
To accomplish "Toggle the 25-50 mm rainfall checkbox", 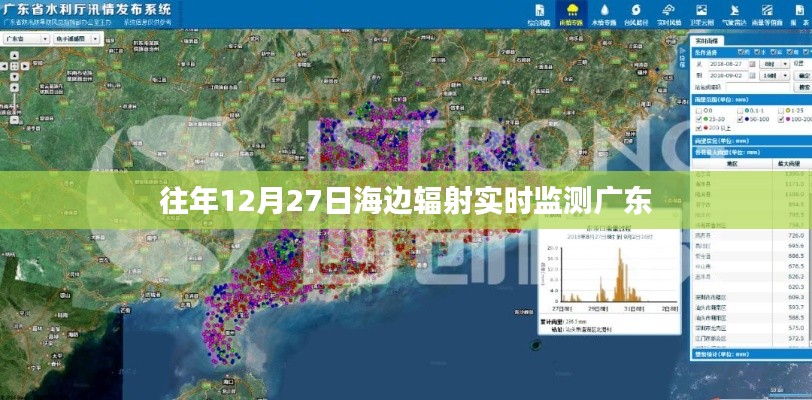I will [699, 119].
